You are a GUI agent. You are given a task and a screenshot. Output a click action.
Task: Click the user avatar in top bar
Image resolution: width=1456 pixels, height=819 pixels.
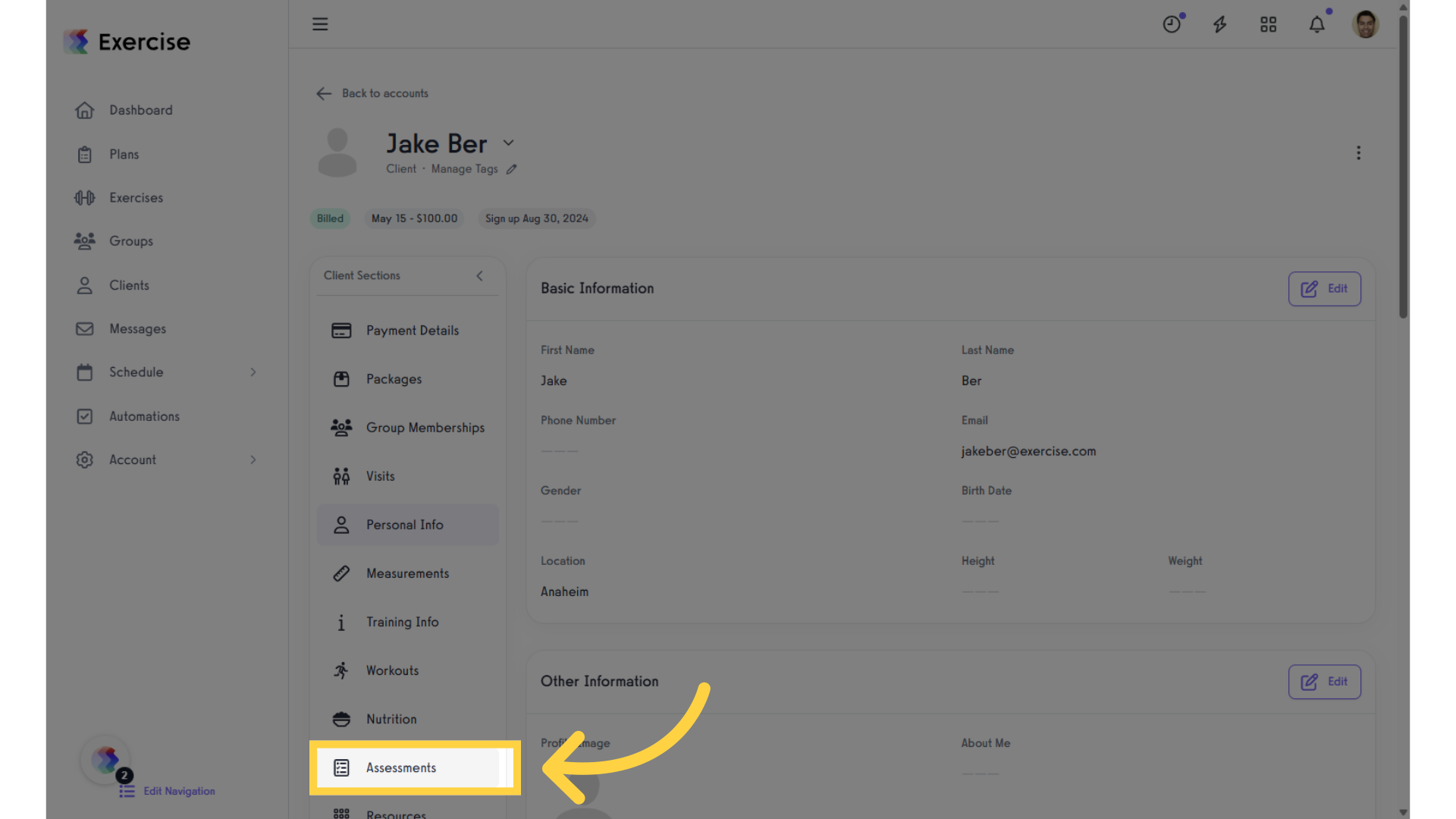click(1366, 24)
